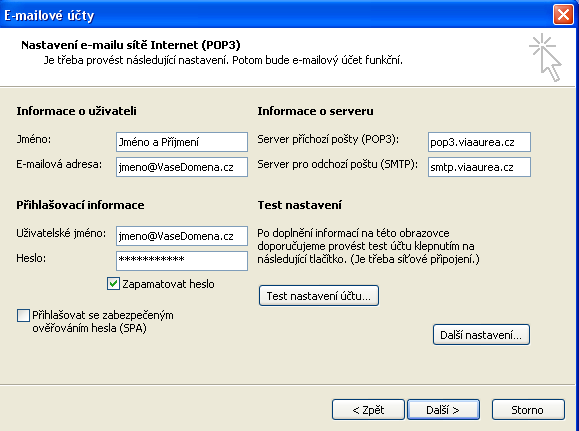Click the Jméno input field
The image size is (579, 431).
(x=182, y=142)
